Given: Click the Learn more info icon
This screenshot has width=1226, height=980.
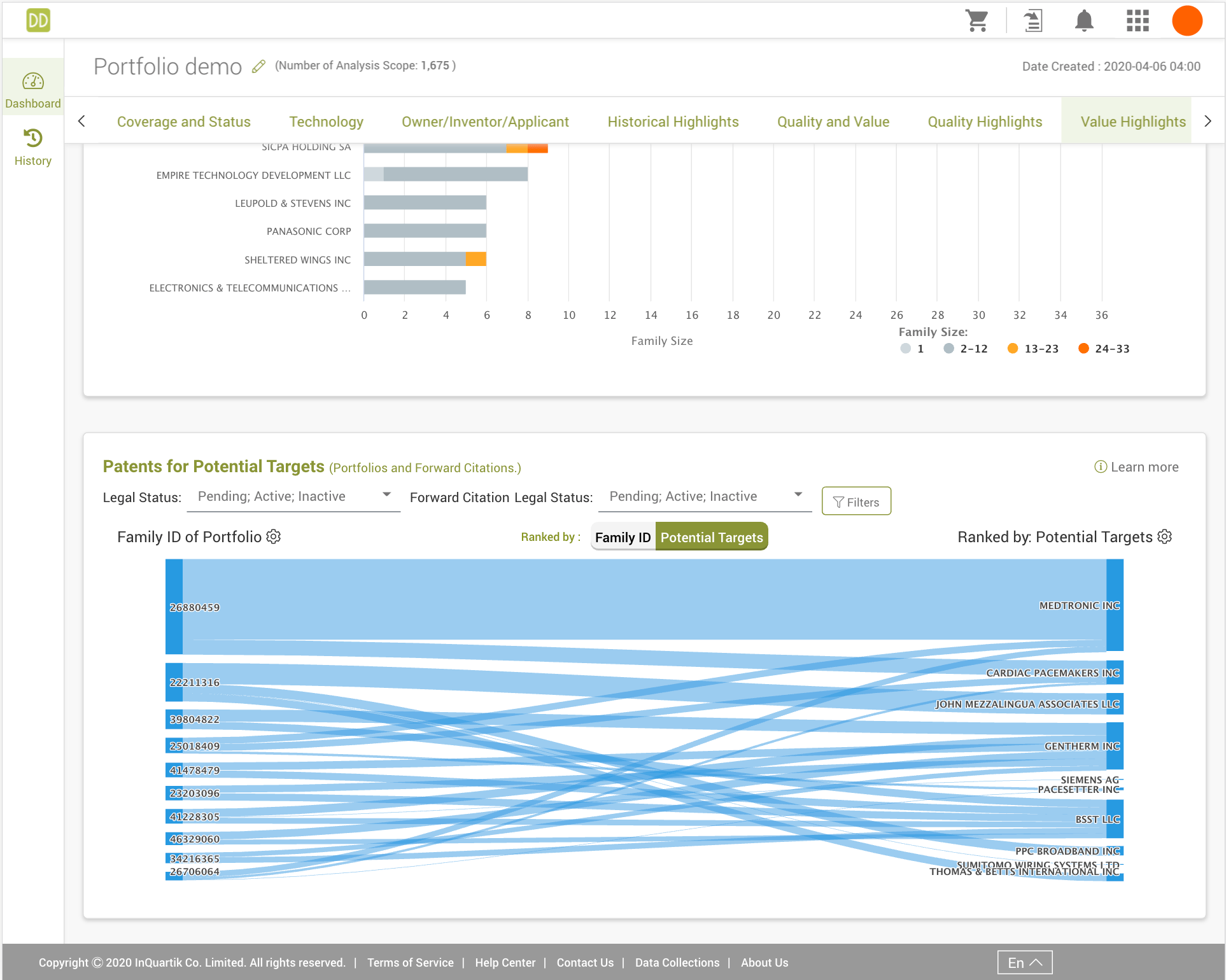Looking at the screenshot, I should click(x=1100, y=466).
